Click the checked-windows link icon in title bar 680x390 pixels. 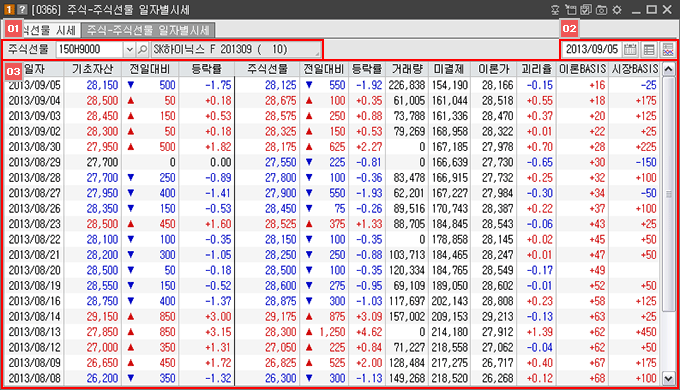[x=586, y=10]
